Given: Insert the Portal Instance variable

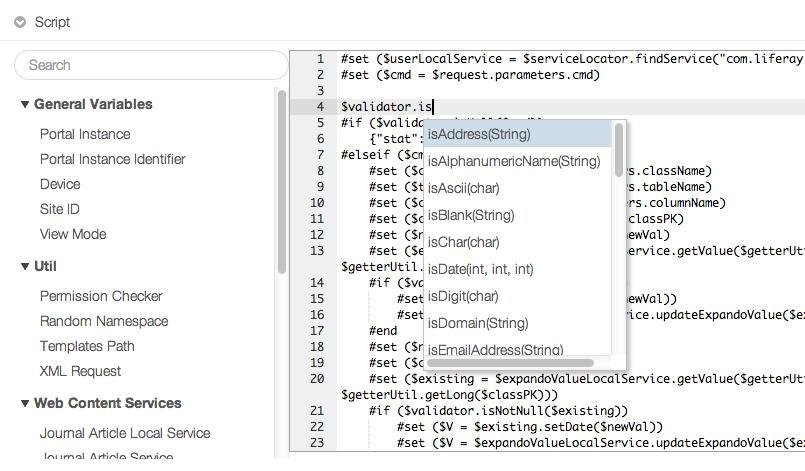Looking at the screenshot, I should coord(85,134).
